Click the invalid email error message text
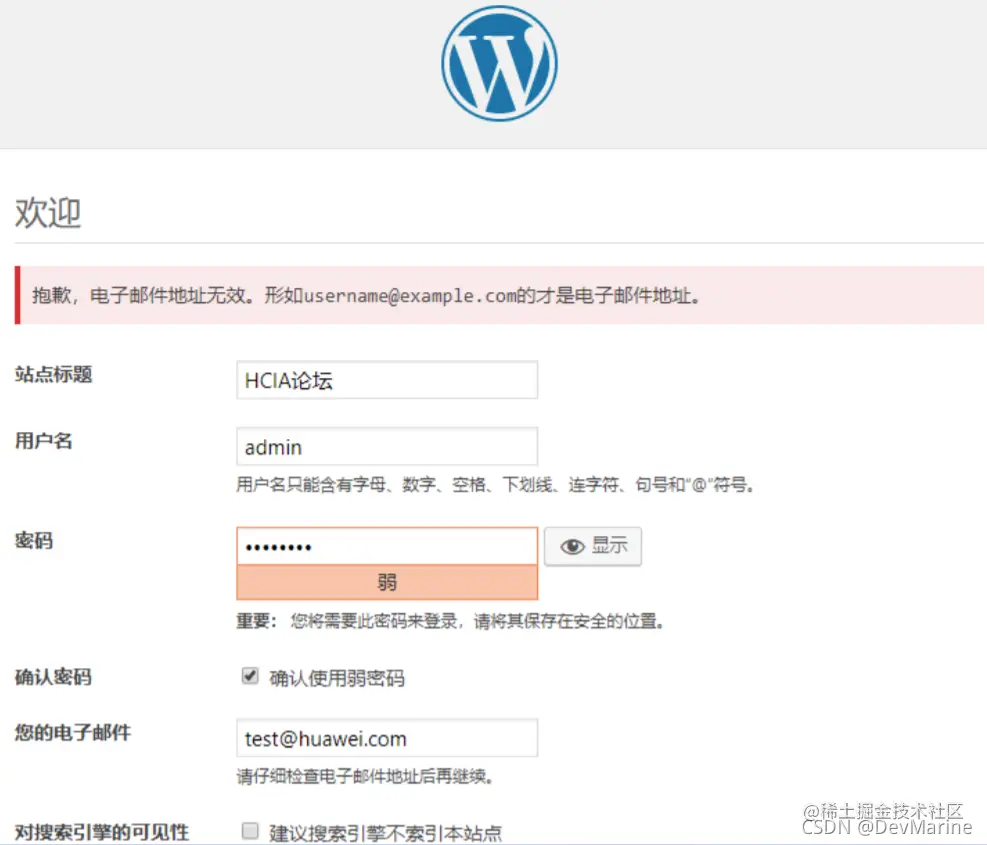 pyautogui.click(x=366, y=295)
